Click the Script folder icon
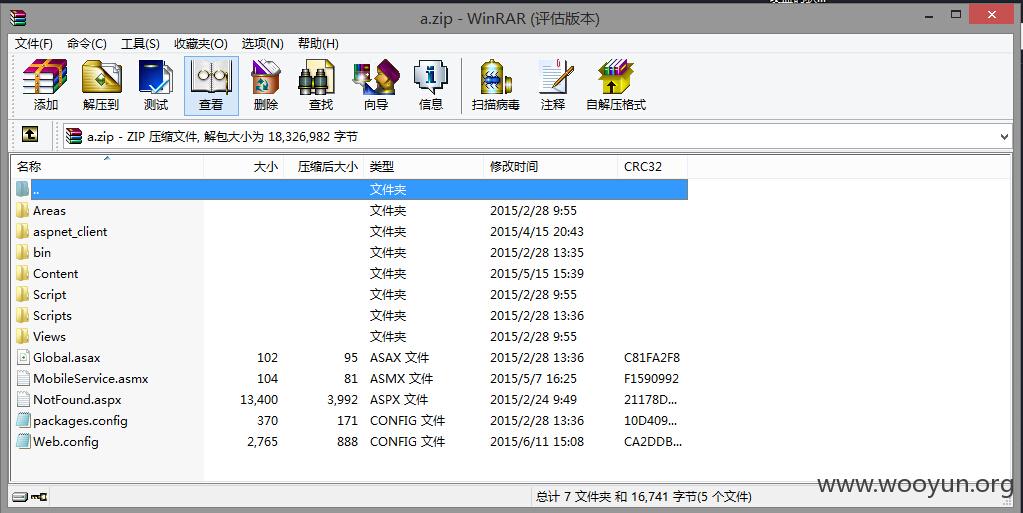 click(23, 294)
